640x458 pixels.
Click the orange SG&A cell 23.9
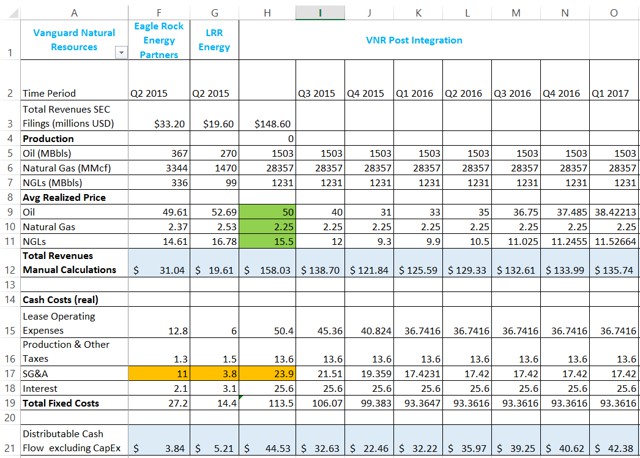(267, 374)
